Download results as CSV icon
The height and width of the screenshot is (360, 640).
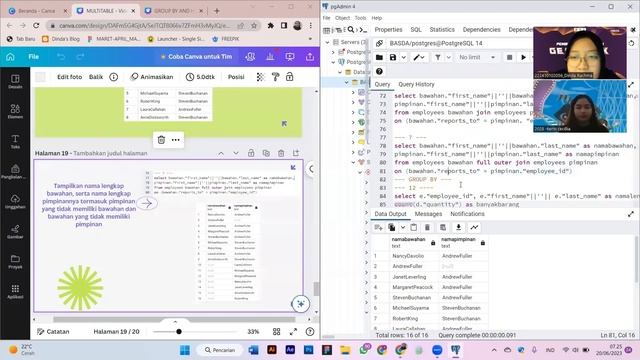point(458,227)
